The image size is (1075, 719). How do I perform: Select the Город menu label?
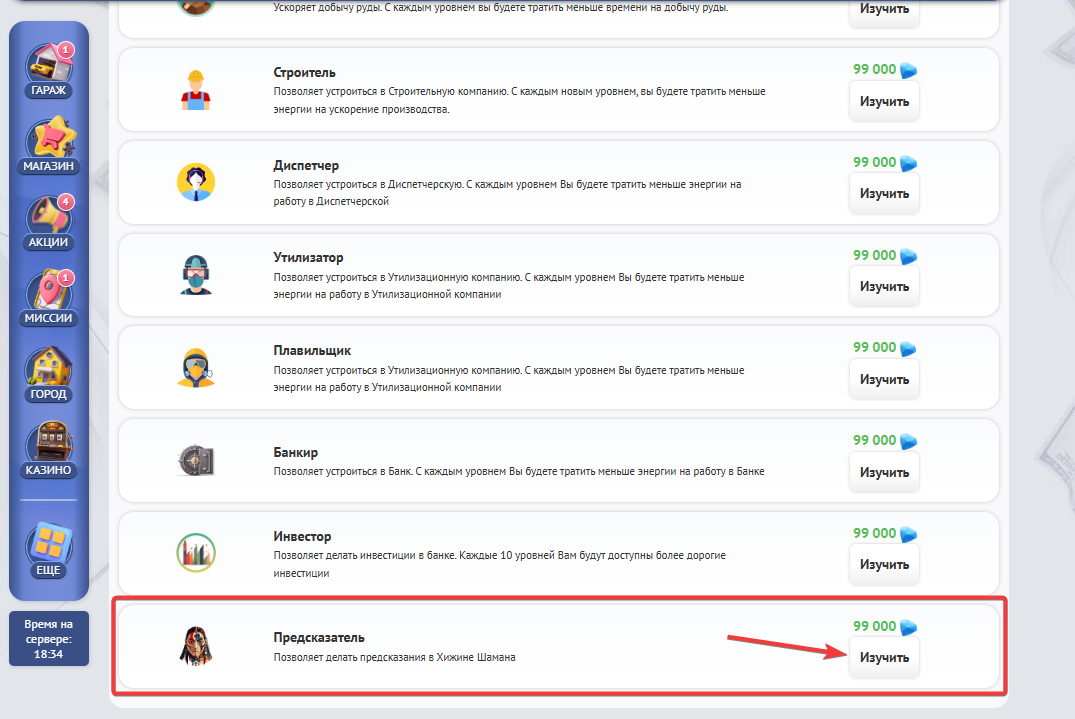49,394
